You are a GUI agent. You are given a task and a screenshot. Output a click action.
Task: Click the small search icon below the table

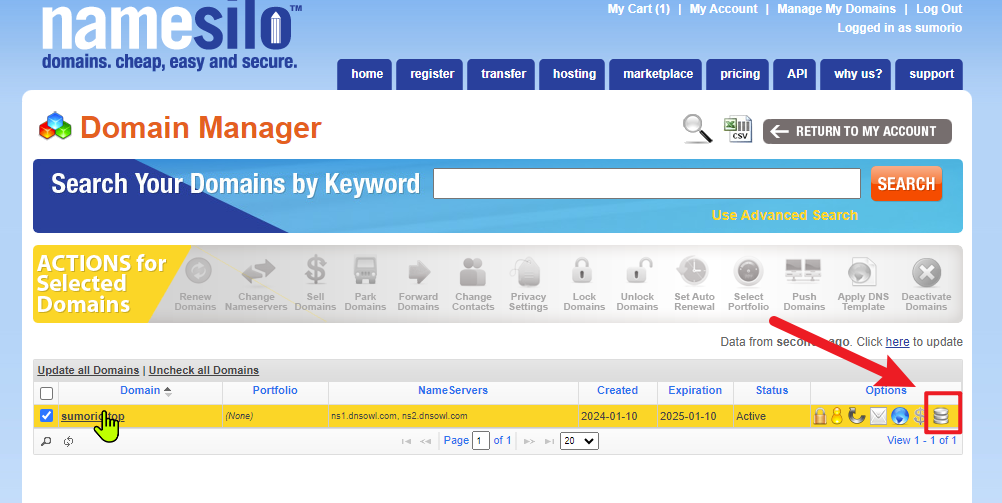[x=46, y=441]
